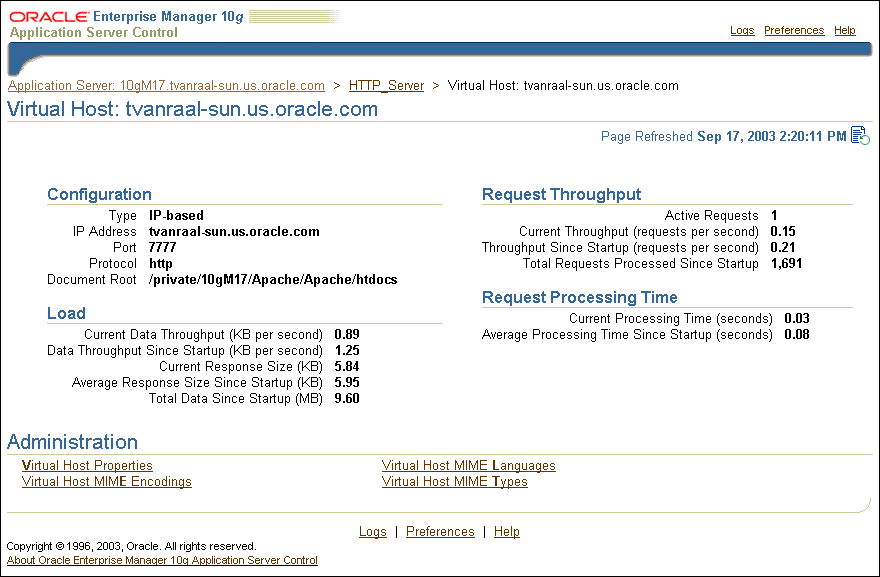The width and height of the screenshot is (880, 577).
Task: Click Average Response Size value 5.95
Action: click(x=347, y=383)
